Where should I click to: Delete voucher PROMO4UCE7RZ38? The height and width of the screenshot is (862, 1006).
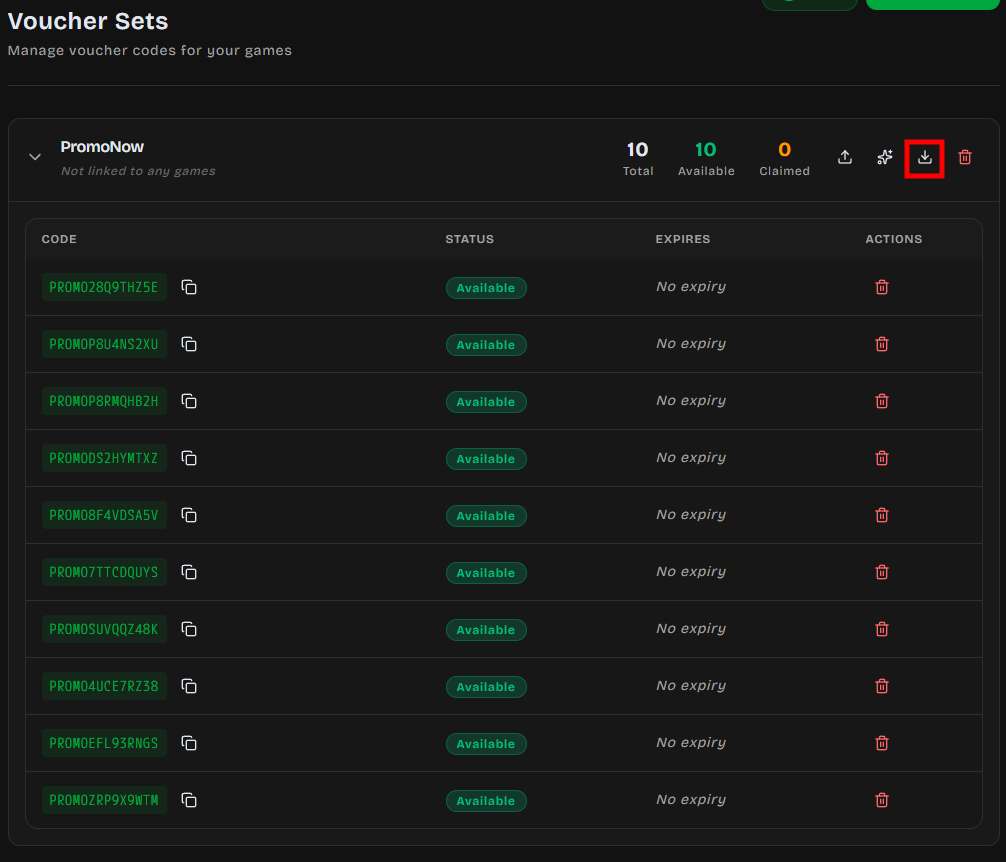pos(882,686)
